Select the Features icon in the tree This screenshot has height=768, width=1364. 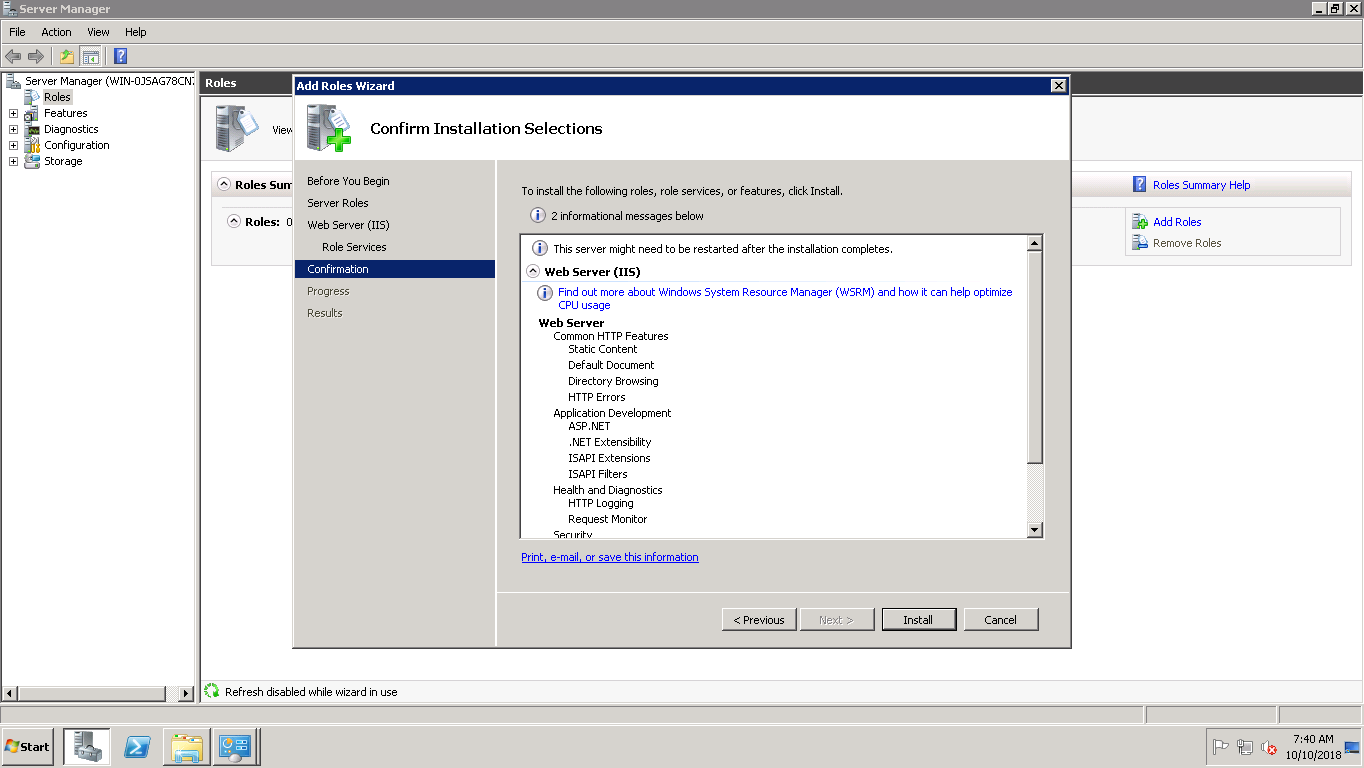point(32,113)
